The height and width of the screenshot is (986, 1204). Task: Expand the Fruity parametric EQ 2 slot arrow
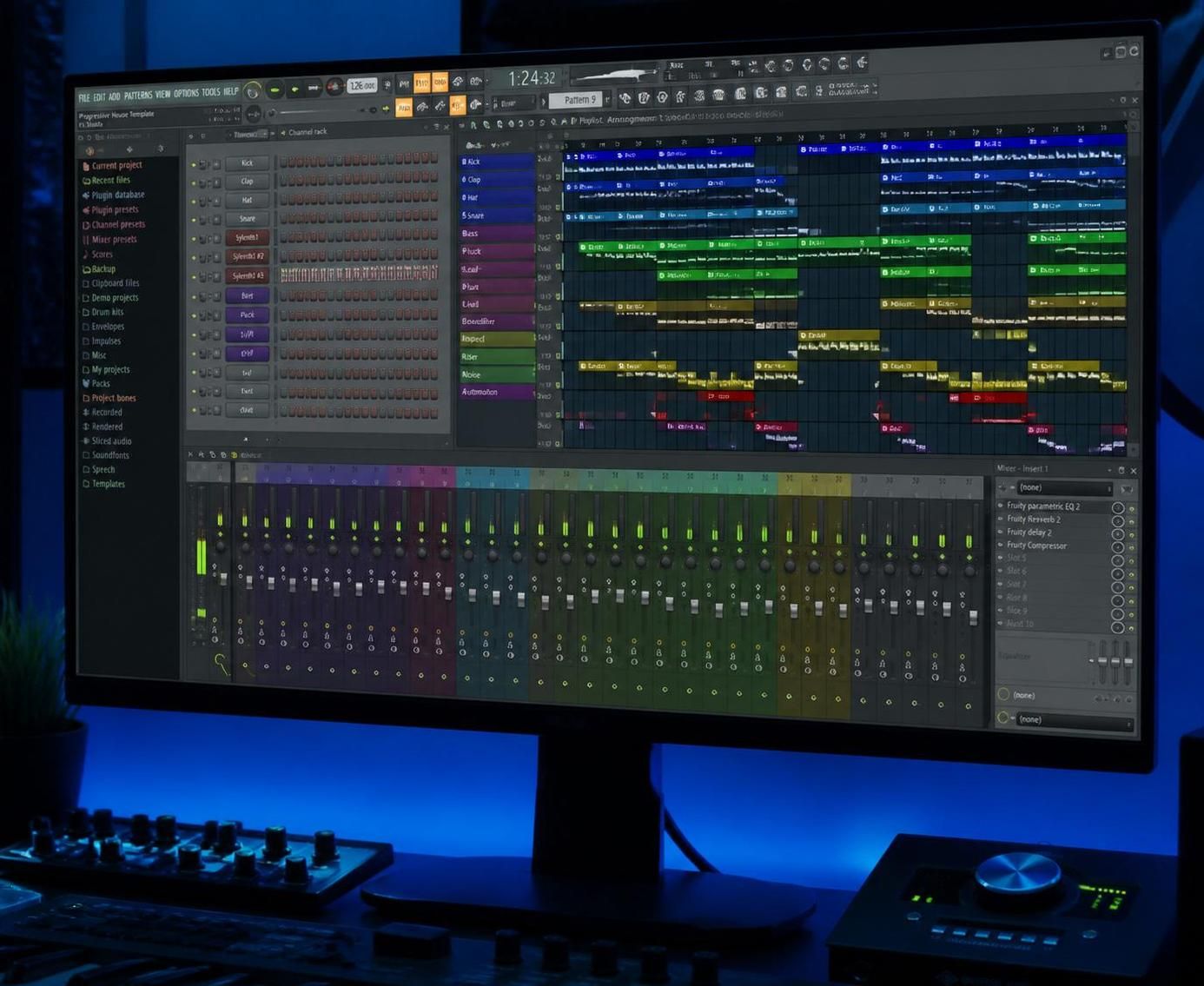(1001, 506)
